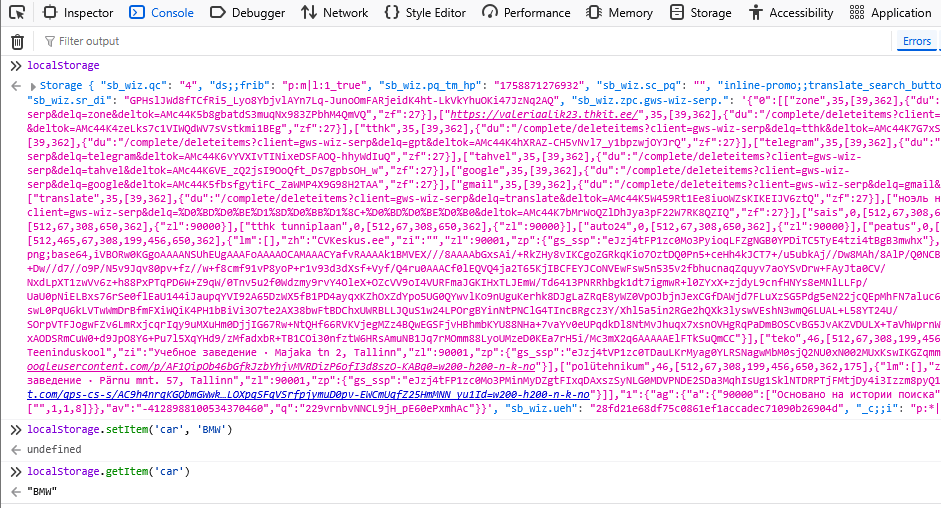Viewport: 941px width, 508px height.
Task: Click the undefined result output
Action: pos(54,451)
